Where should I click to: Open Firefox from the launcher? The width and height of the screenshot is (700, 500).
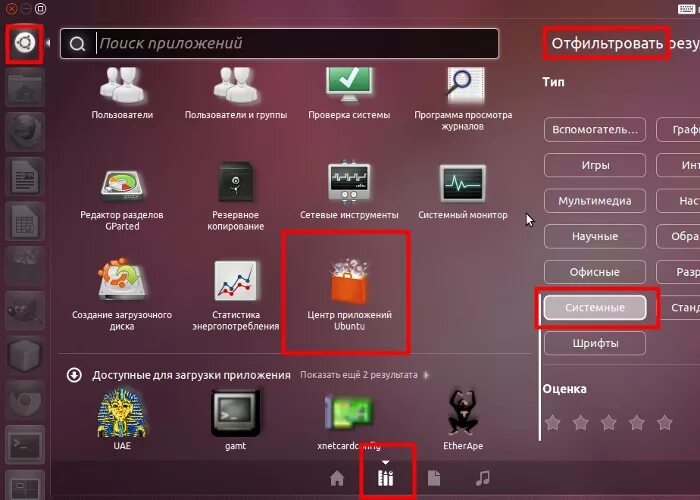[25, 132]
